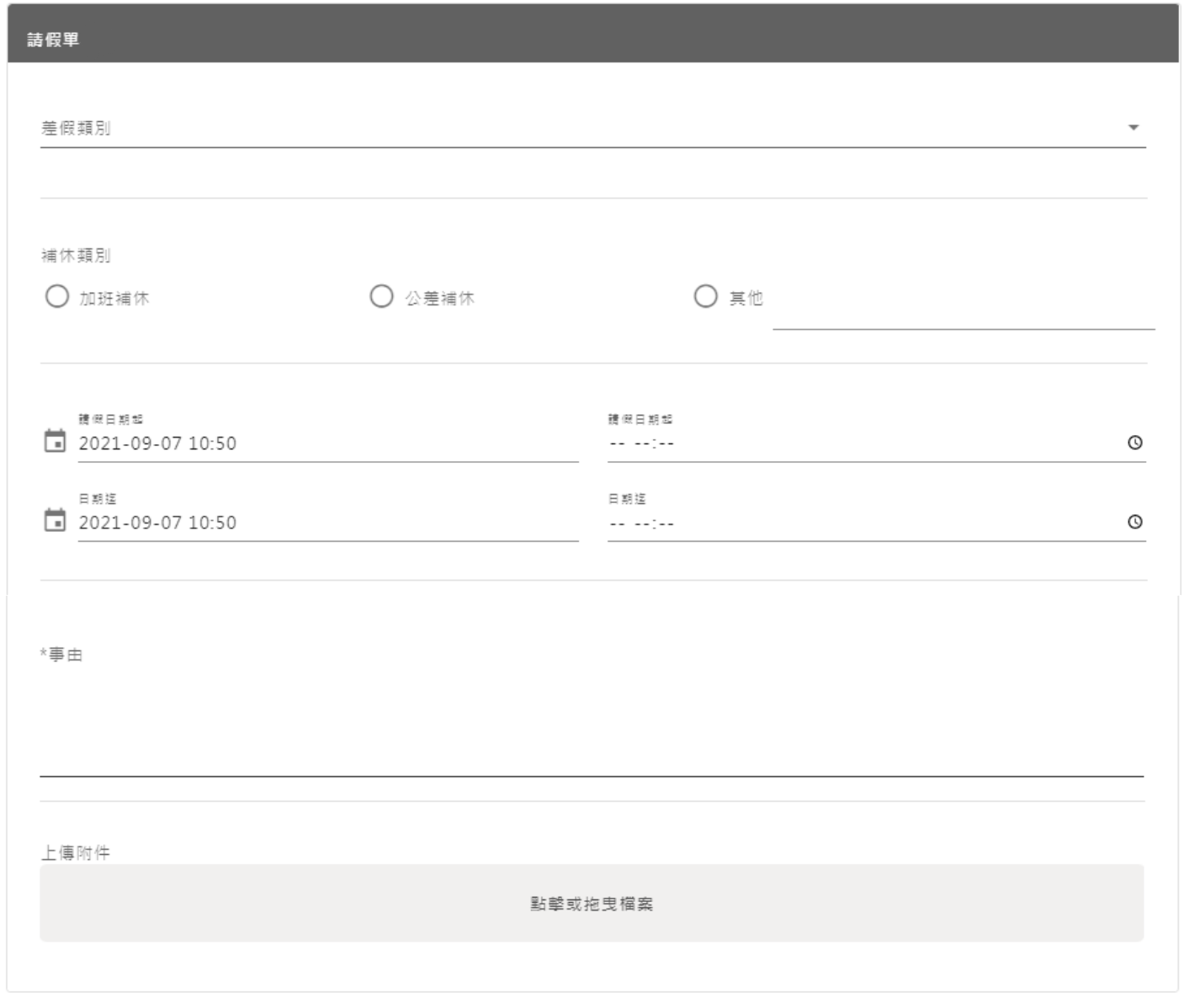
Task: Click the 上傳附件 section label
Action: tap(76, 852)
